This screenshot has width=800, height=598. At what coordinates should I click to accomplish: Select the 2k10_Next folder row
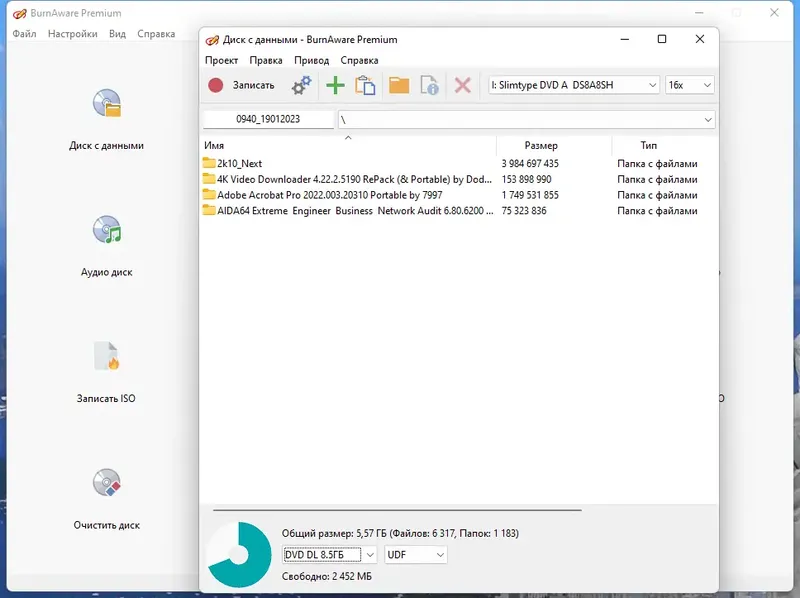coord(459,163)
